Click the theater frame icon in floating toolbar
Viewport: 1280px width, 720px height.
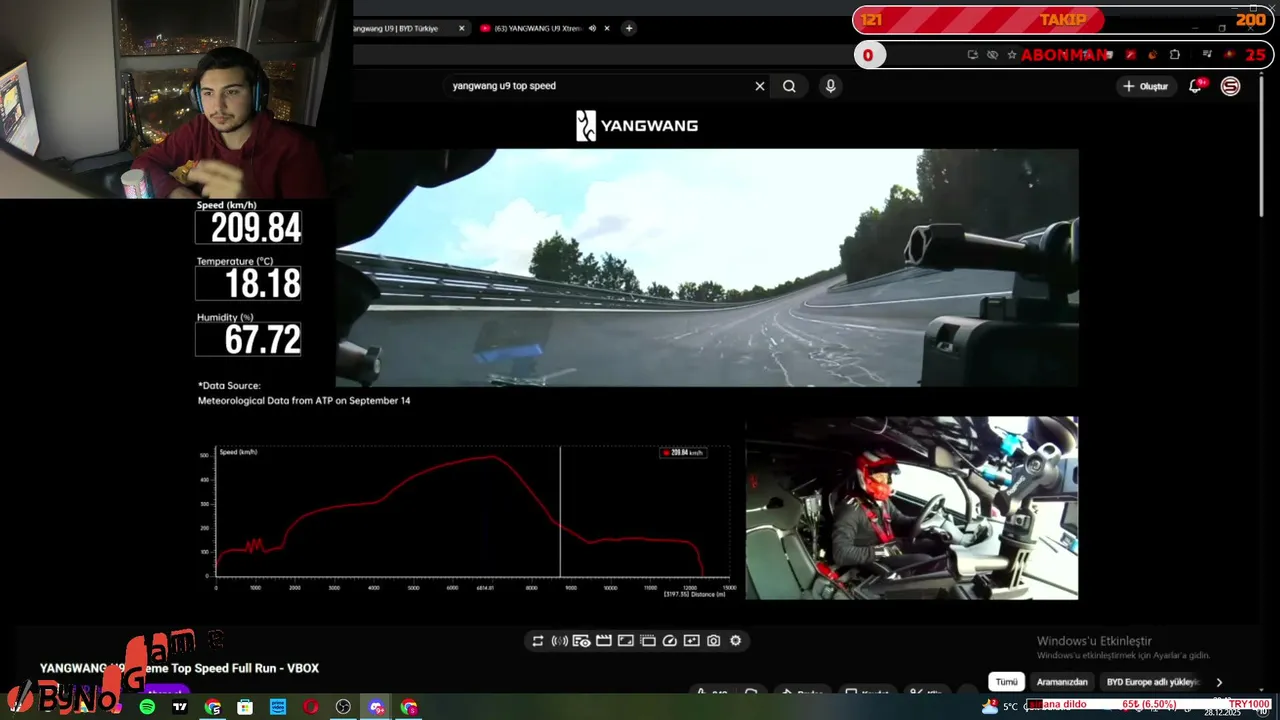coord(625,641)
